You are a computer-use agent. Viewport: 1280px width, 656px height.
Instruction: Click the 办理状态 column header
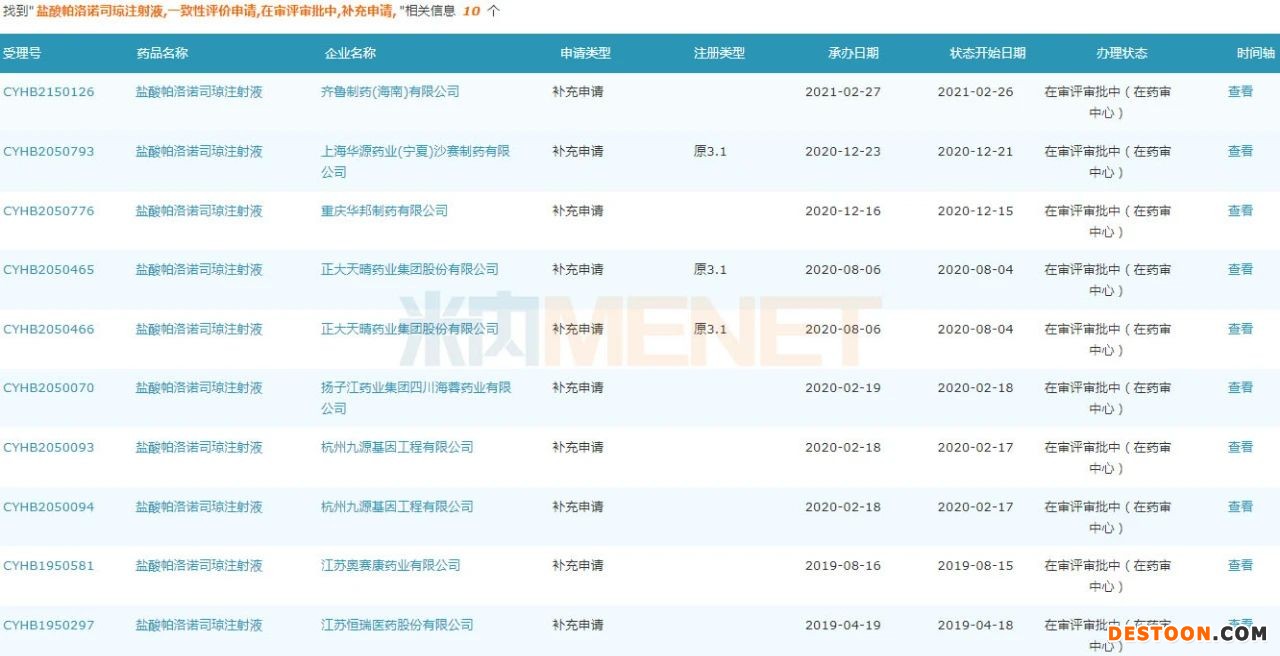[1122, 53]
